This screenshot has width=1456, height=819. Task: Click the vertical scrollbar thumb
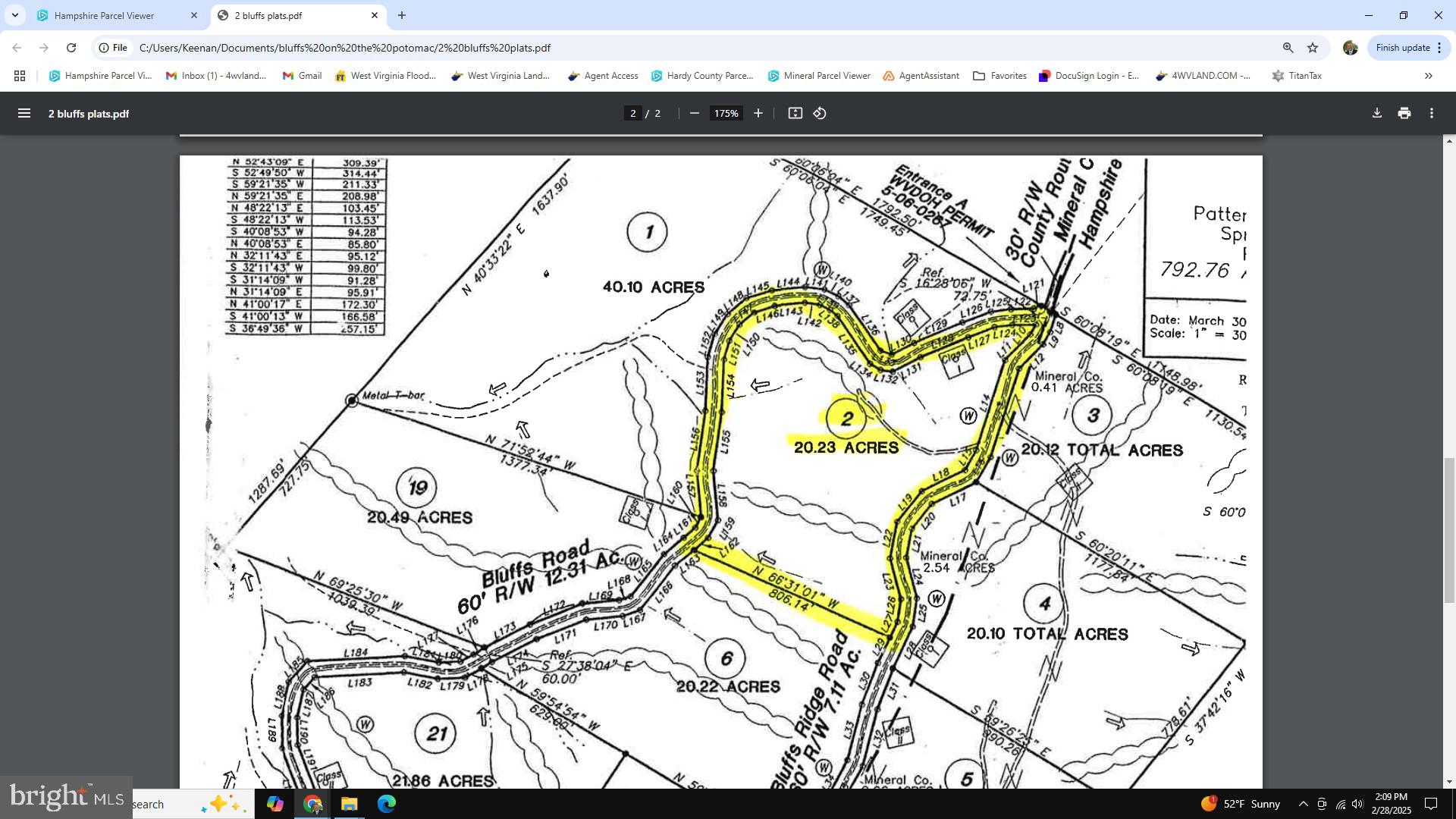pos(1449,529)
